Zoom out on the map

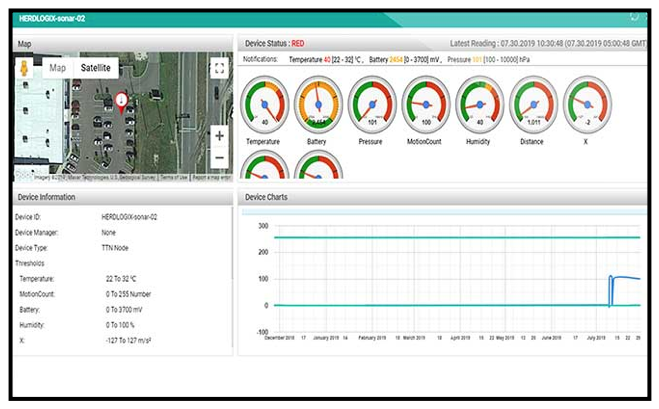coord(219,157)
